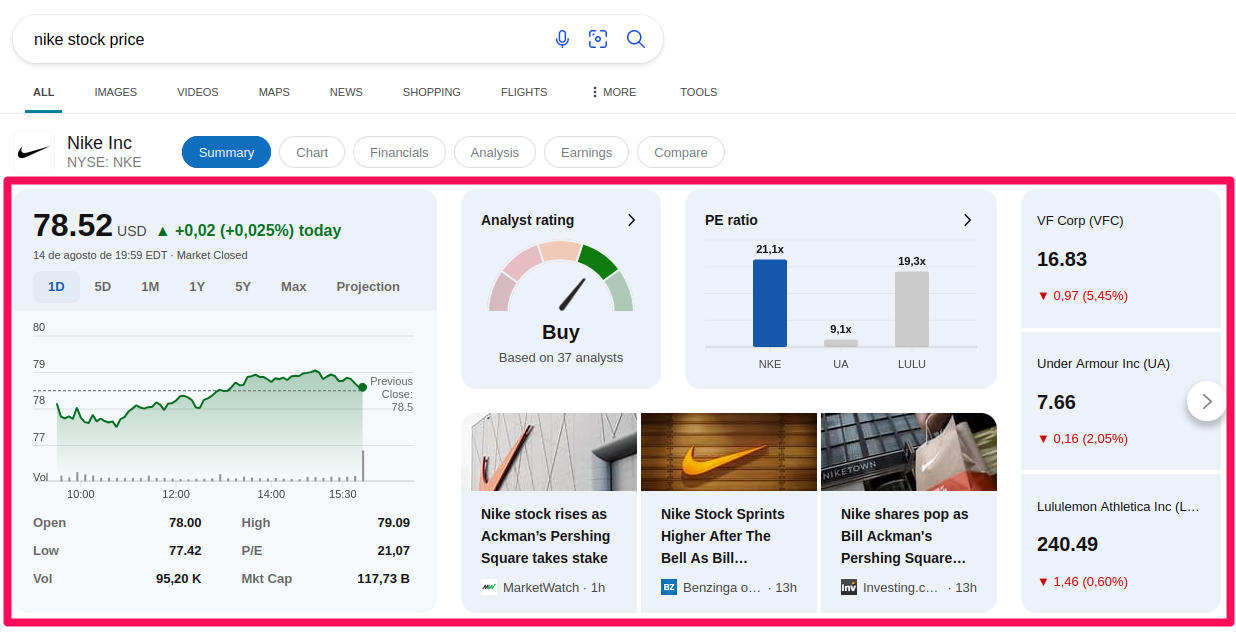This screenshot has width=1236, height=634.
Task: Switch chart range to 1Y
Action: [197, 287]
